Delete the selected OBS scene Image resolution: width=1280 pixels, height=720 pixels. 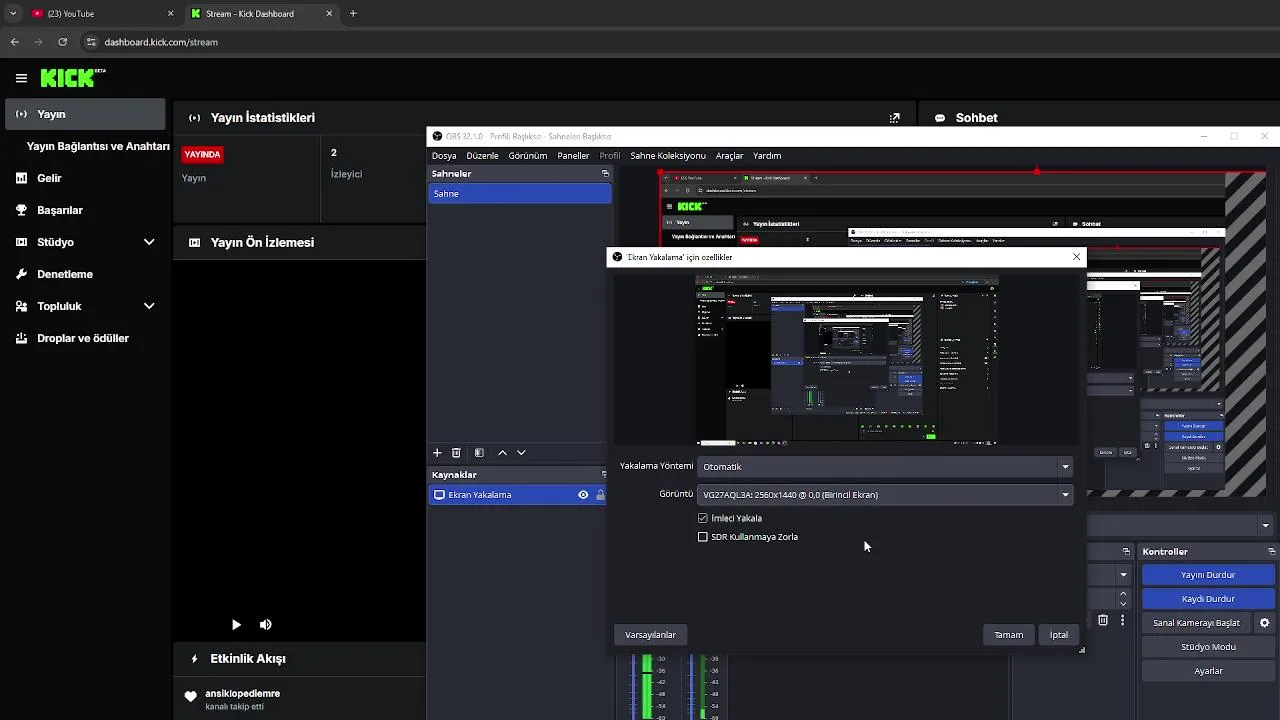point(456,453)
